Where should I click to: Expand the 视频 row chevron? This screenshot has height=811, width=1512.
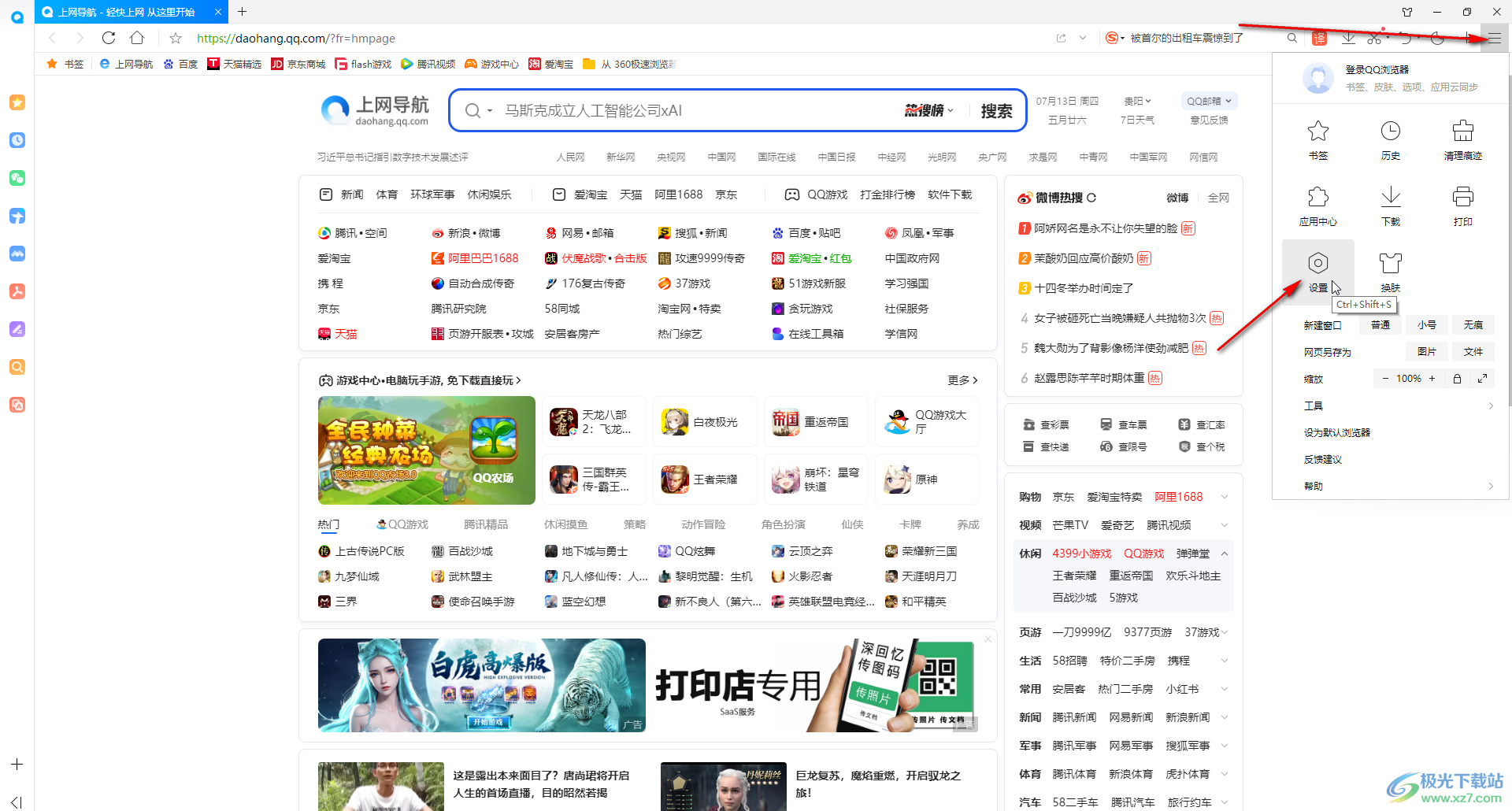coord(1225,525)
